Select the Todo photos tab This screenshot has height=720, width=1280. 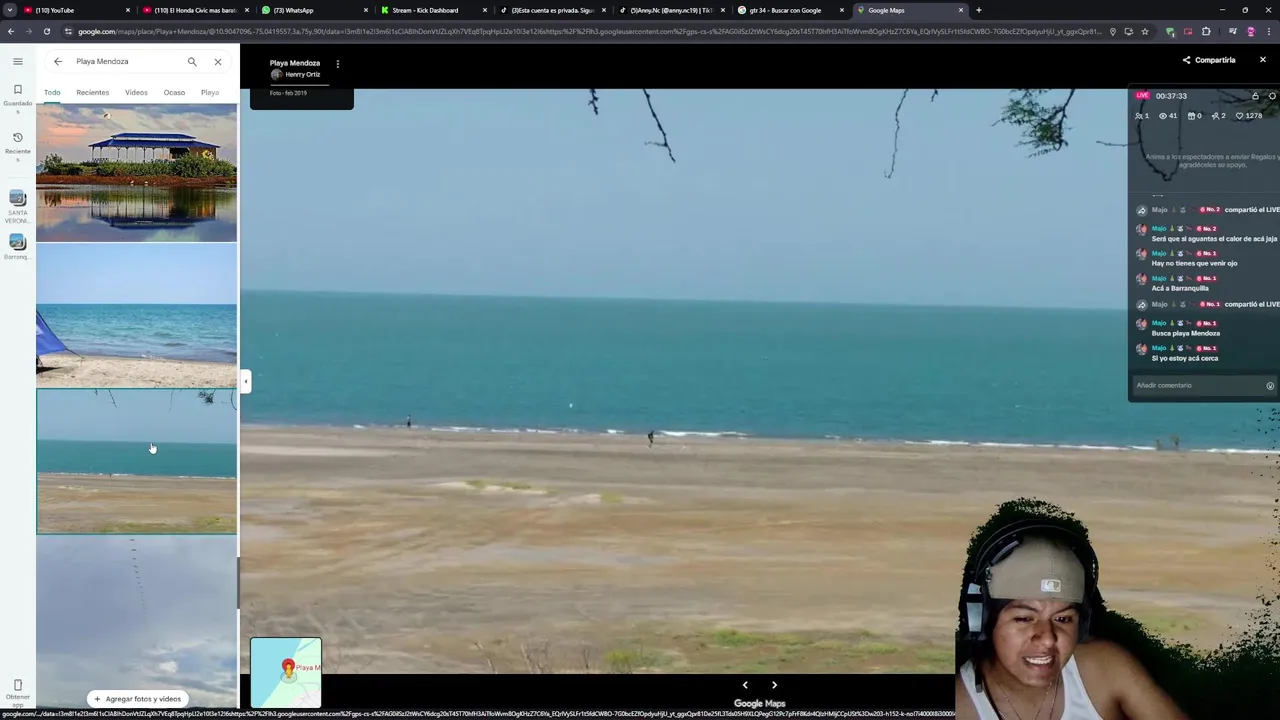[52, 93]
